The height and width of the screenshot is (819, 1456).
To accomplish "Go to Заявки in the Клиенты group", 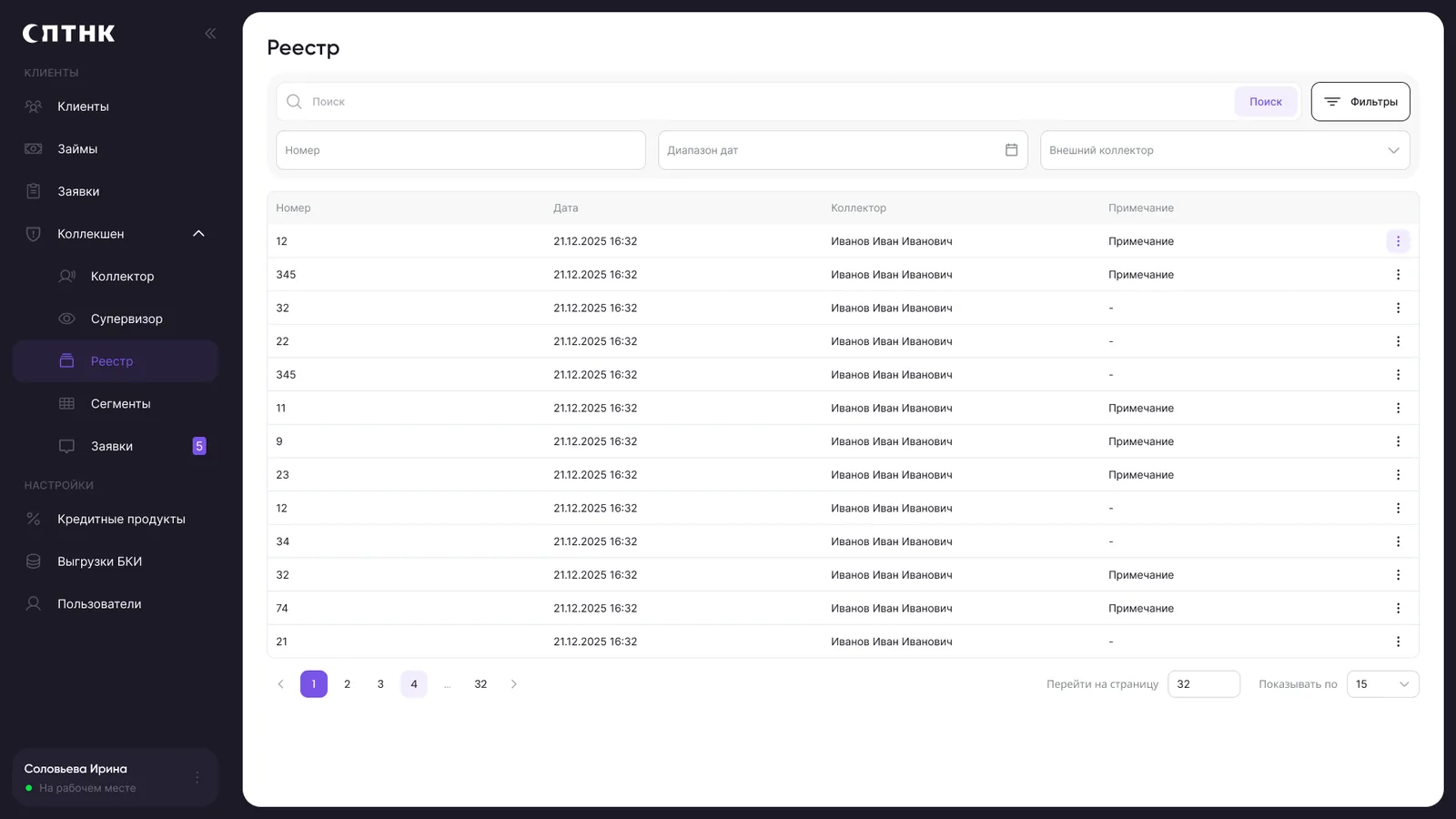I will (x=116, y=191).
